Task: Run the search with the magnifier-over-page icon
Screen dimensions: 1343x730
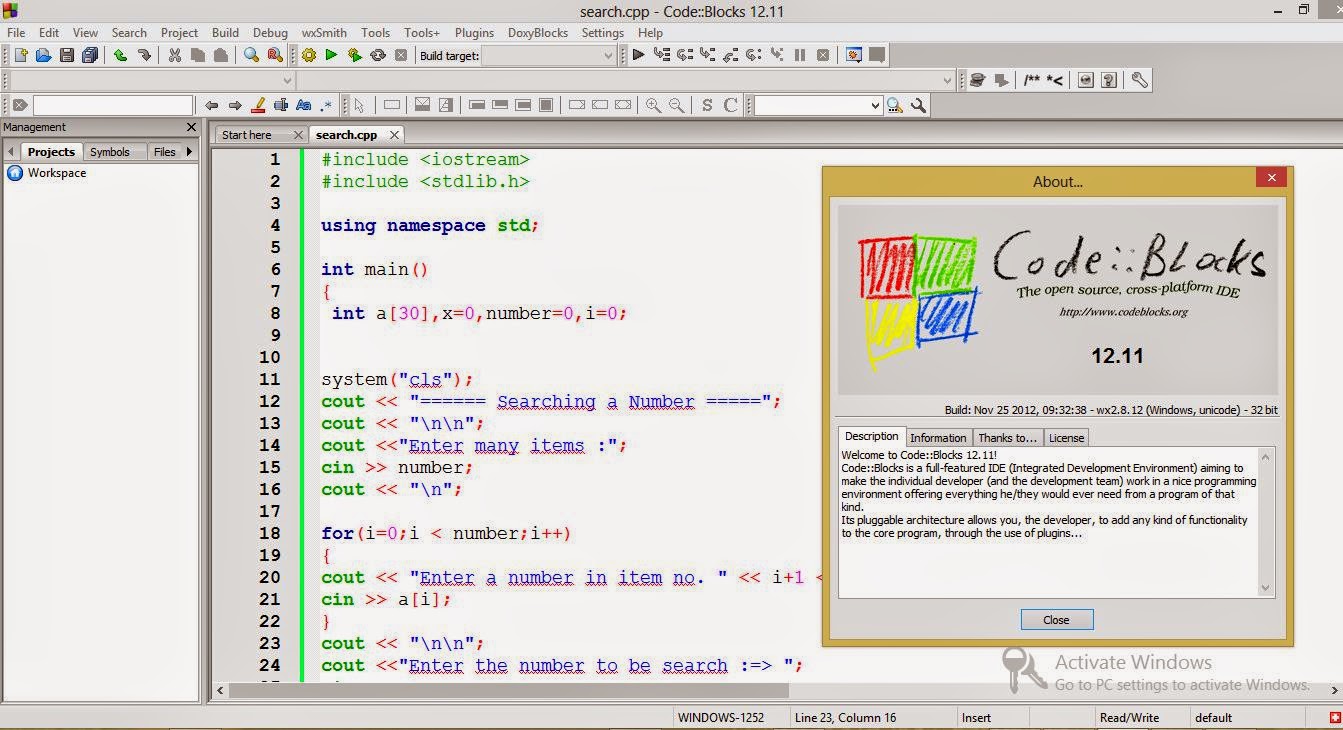Action: (x=895, y=105)
